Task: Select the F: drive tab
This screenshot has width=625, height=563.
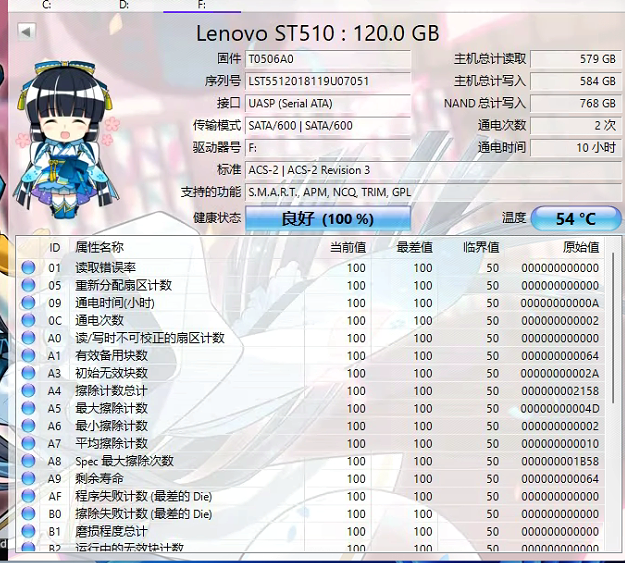Action: 201,5
